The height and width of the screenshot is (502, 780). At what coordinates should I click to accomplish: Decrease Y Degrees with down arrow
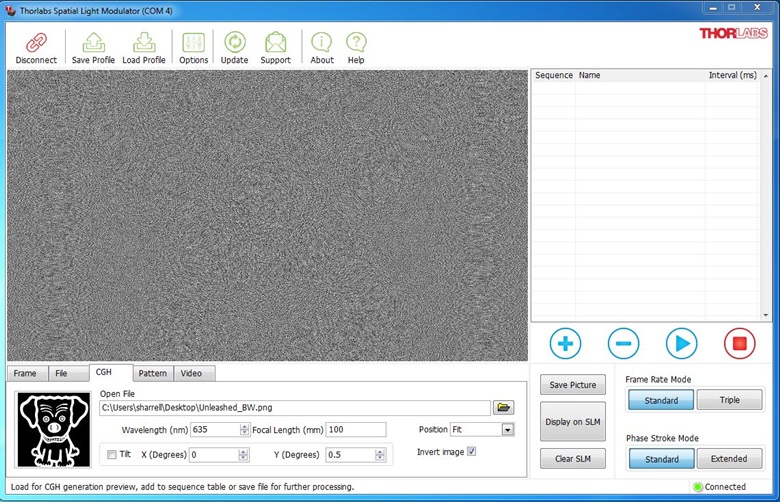coord(380,458)
